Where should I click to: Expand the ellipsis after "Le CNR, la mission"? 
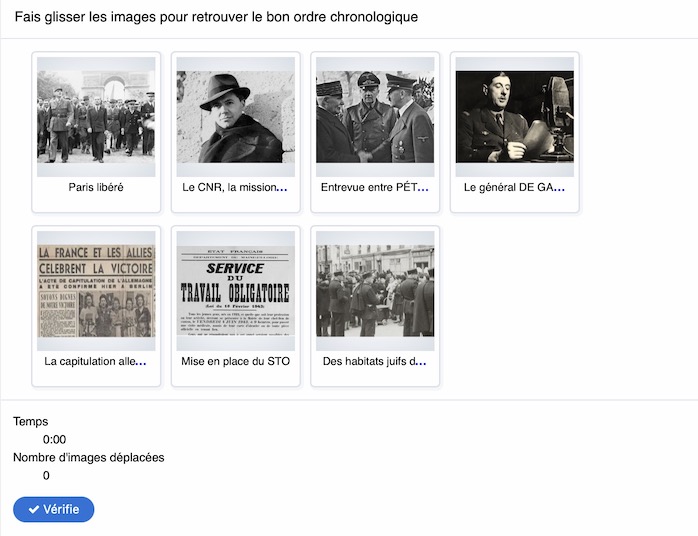tap(282, 187)
